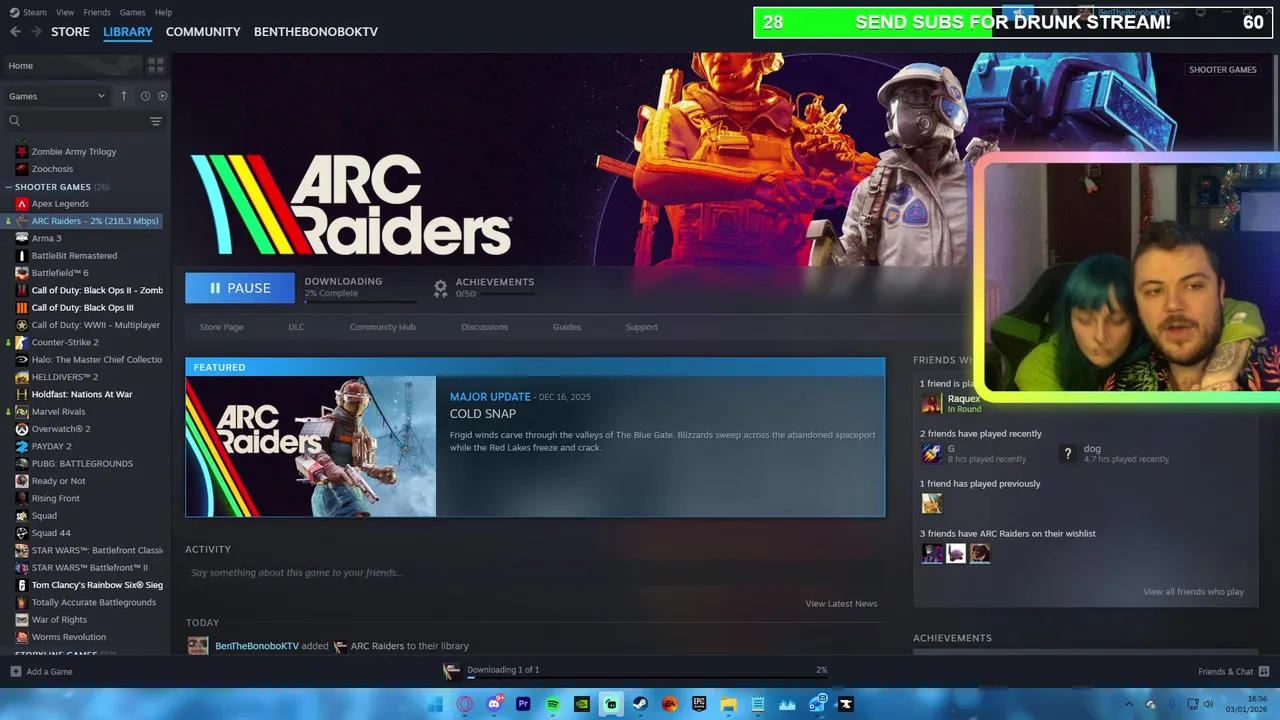Viewport: 1280px width, 720px height.
Task: Switch to the COMMUNITY tab
Action: pos(203,32)
